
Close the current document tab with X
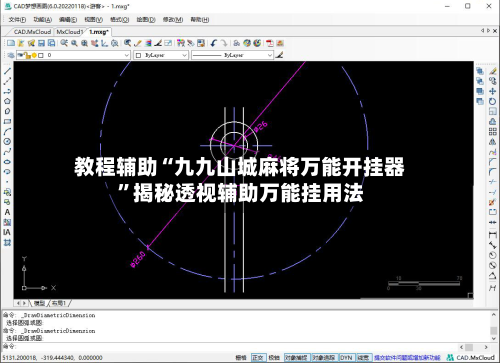click(x=495, y=31)
